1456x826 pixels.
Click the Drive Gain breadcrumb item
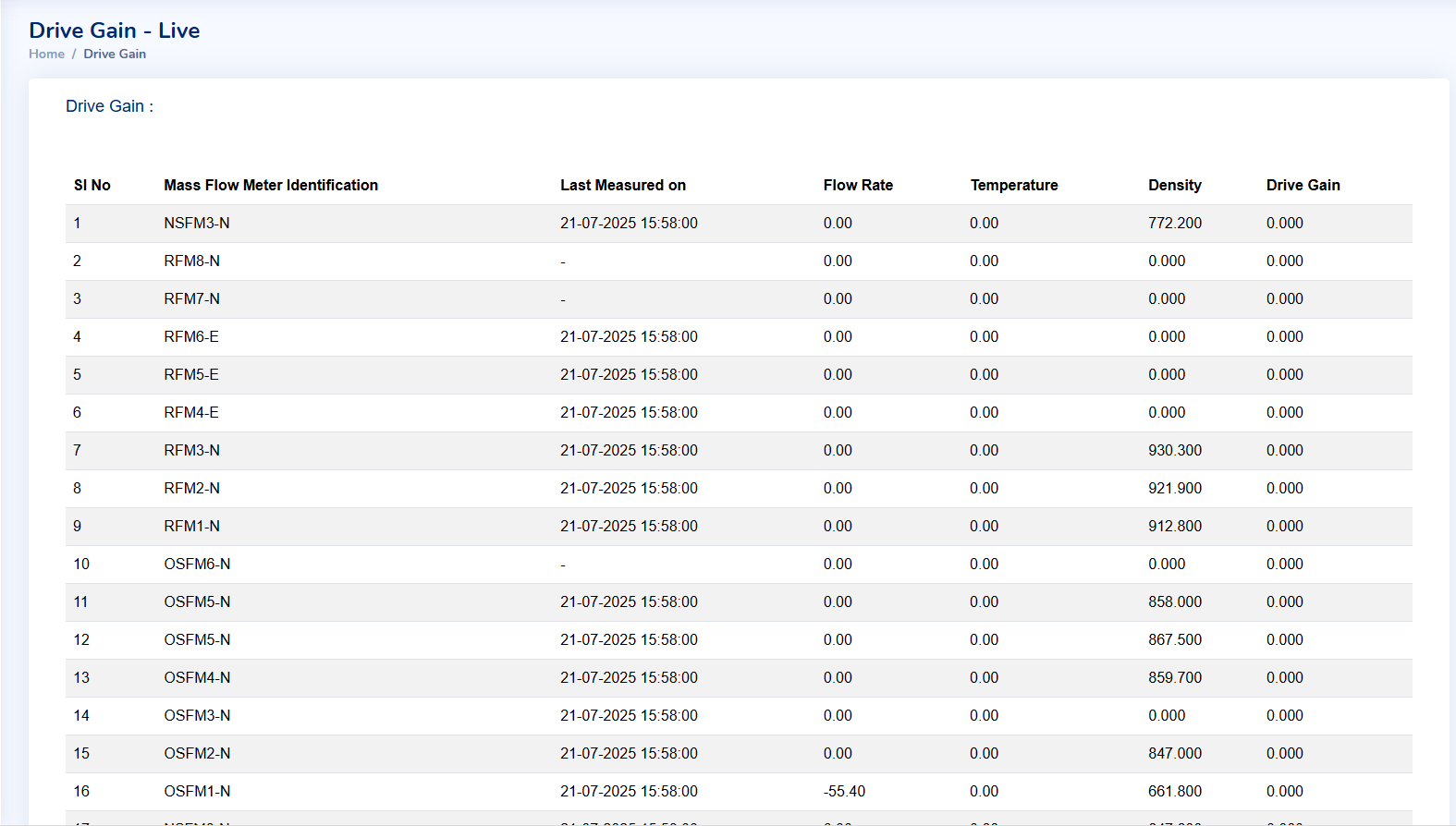[x=115, y=54]
